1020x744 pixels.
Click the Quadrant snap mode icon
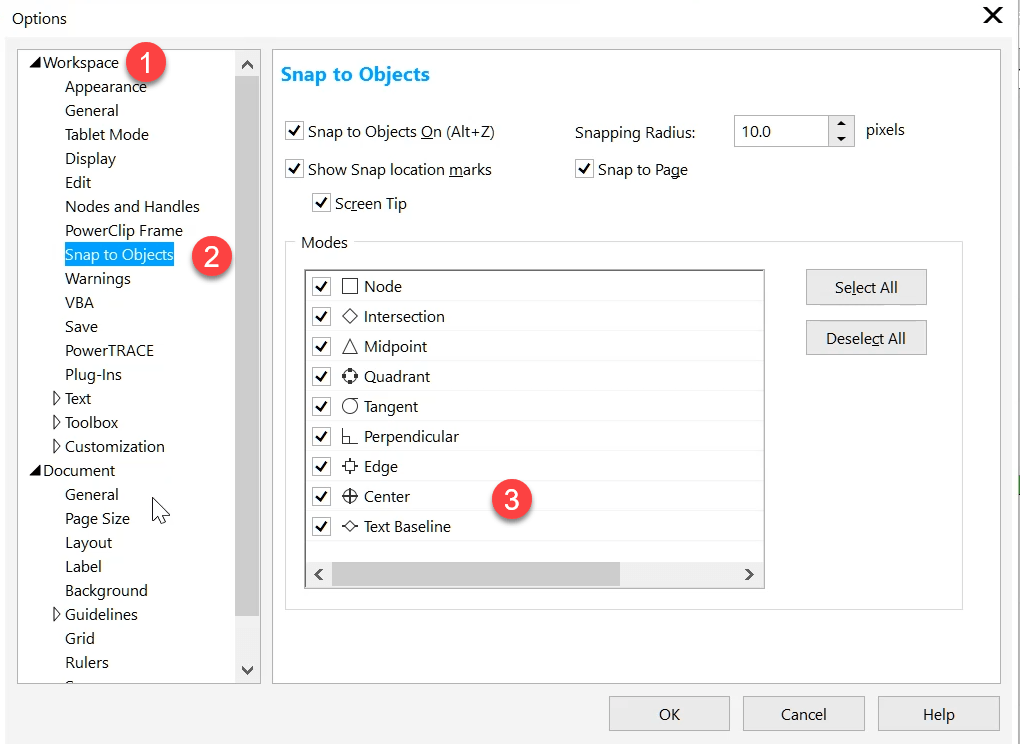[x=349, y=377]
